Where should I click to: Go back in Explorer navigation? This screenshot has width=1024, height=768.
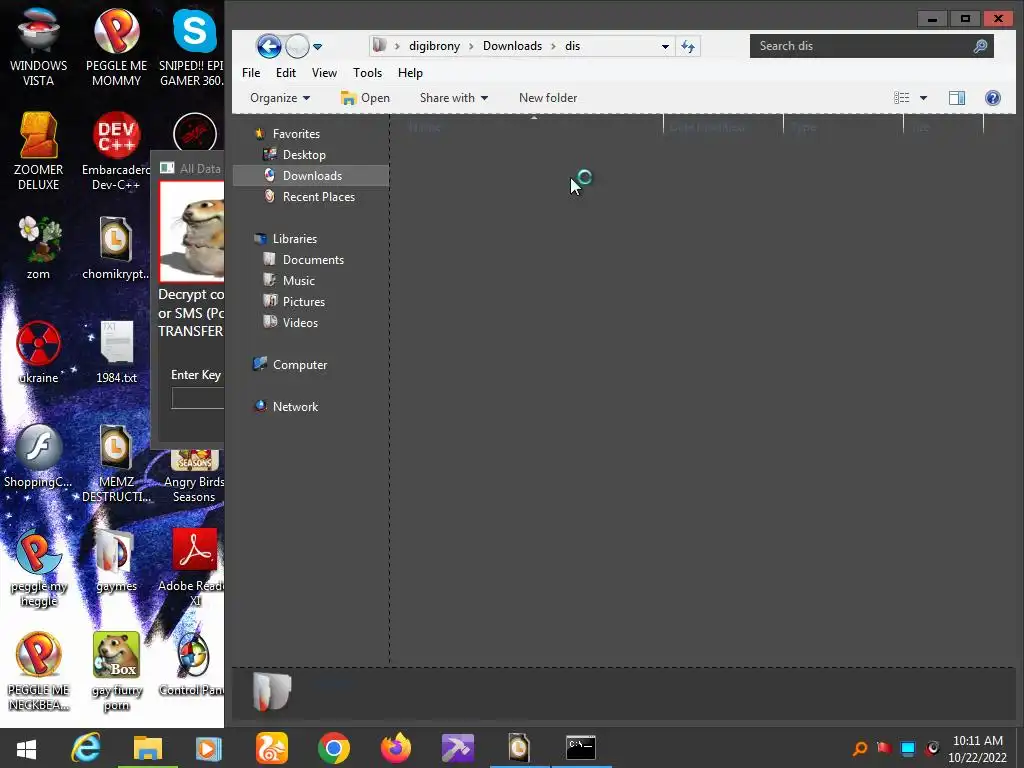click(269, 46)
